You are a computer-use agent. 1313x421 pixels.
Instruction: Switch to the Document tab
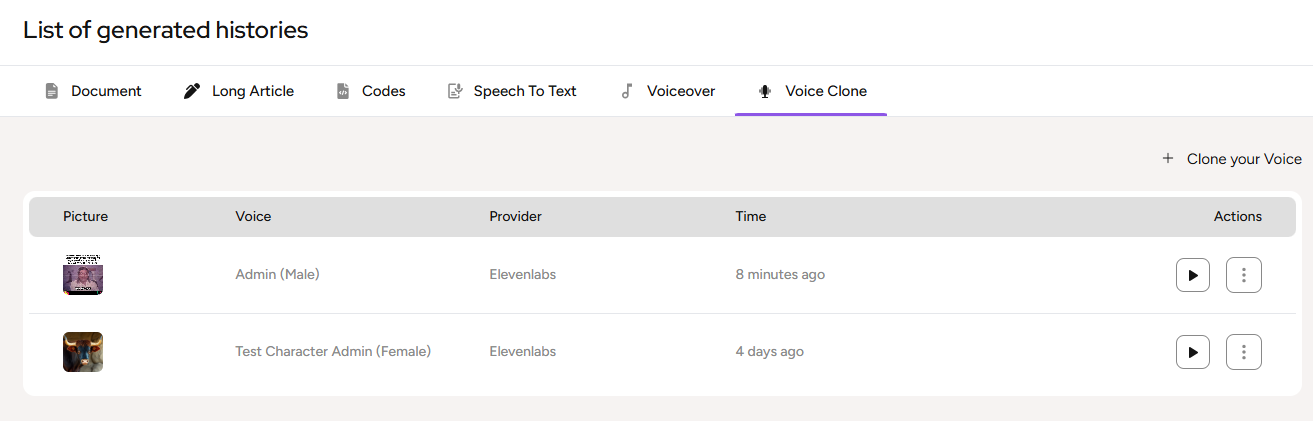(x=106, y=91)
